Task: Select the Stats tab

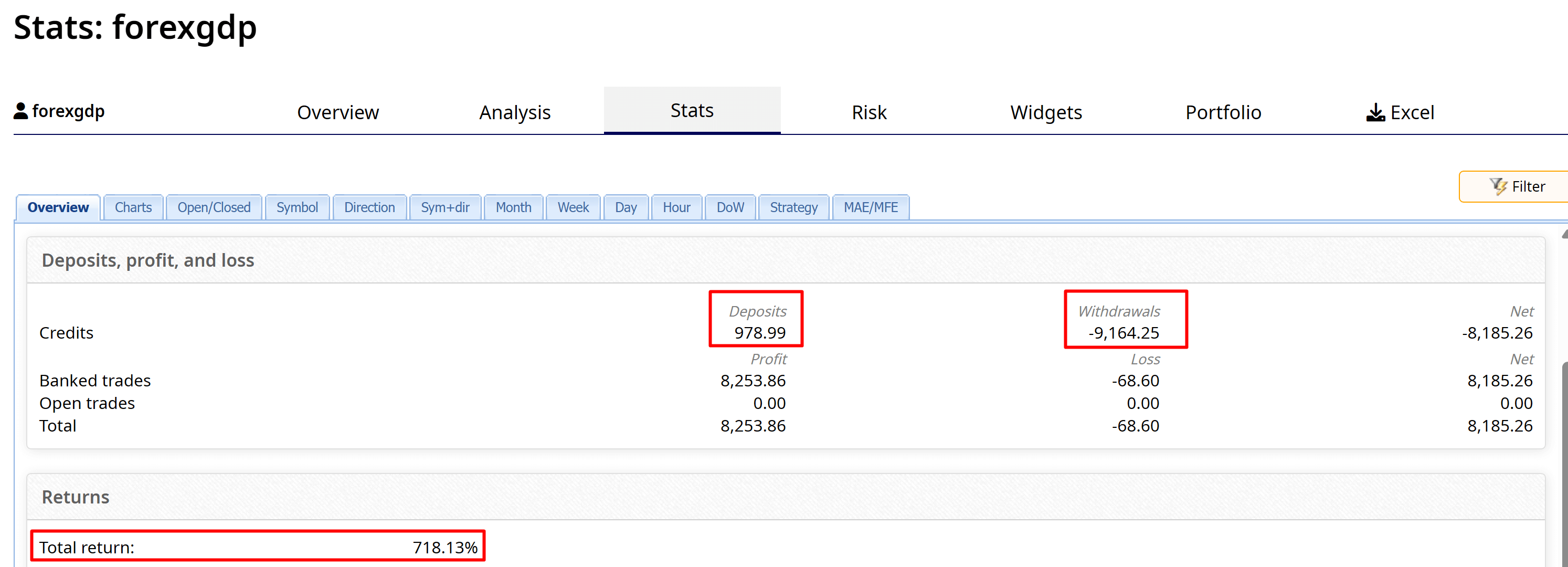Action: coord(692,110)
